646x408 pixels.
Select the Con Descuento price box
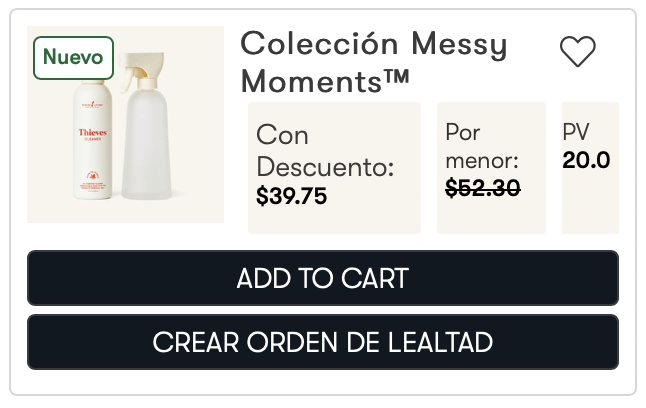pyautogui.click(x=334, y=167)
